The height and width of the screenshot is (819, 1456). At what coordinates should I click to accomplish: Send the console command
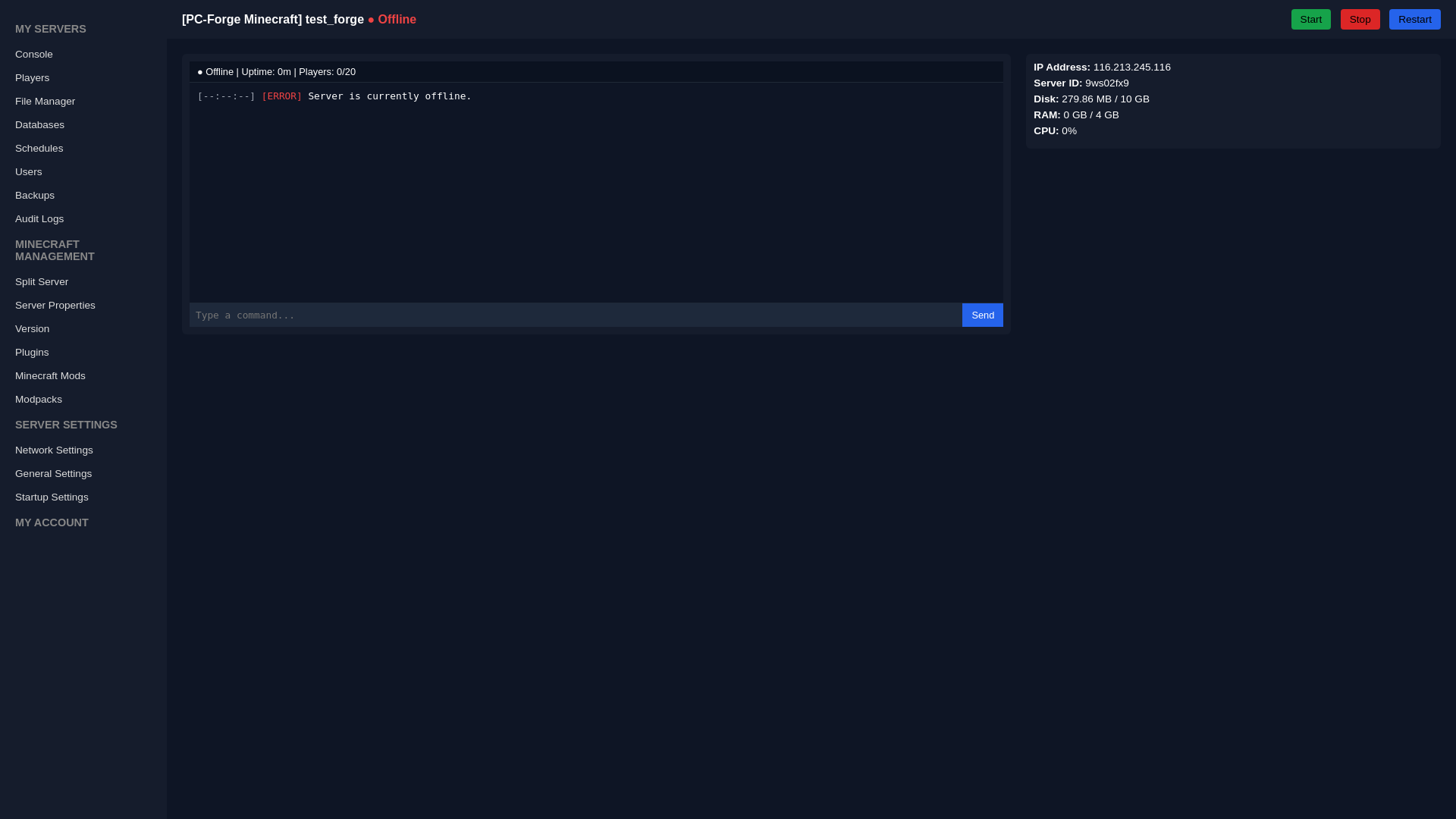click(x=982, y=315)
